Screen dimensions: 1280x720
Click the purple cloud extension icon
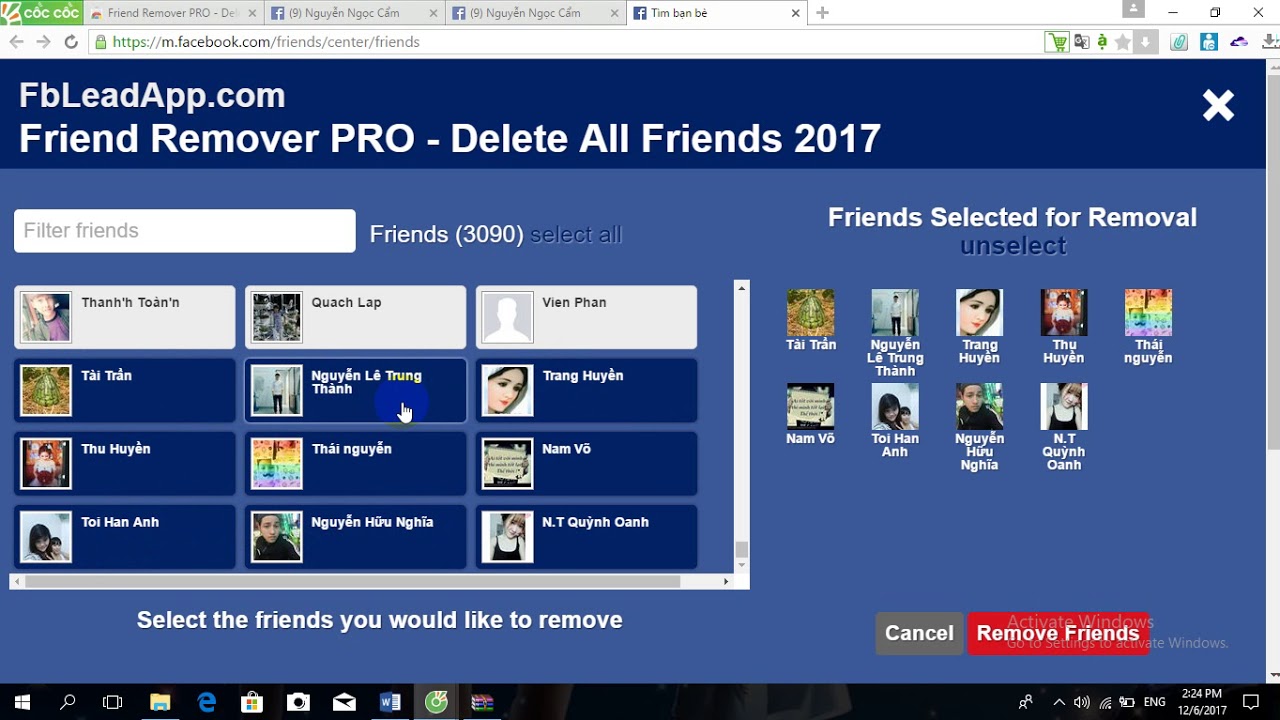(x=1239, y=42)
